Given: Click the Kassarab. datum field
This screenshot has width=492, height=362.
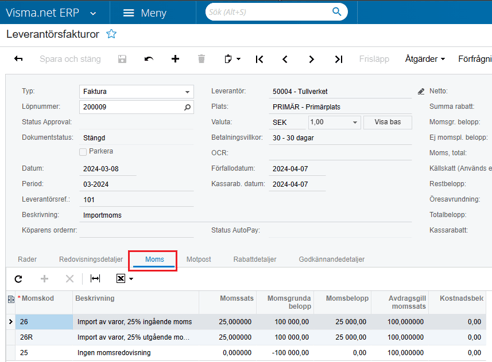Looking at the screenshot, I should tap(297, 184).
